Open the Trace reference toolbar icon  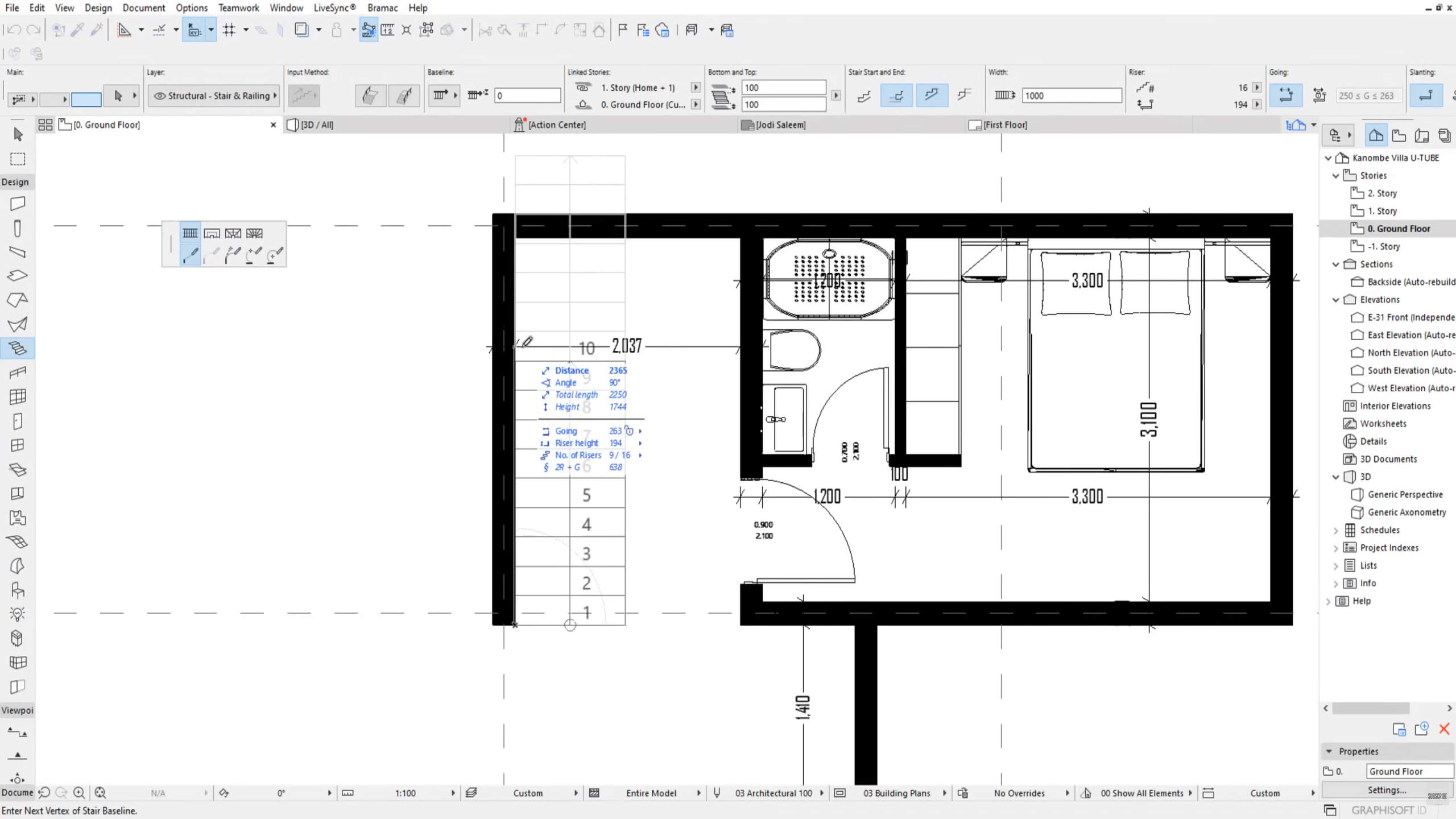(301, 30)
